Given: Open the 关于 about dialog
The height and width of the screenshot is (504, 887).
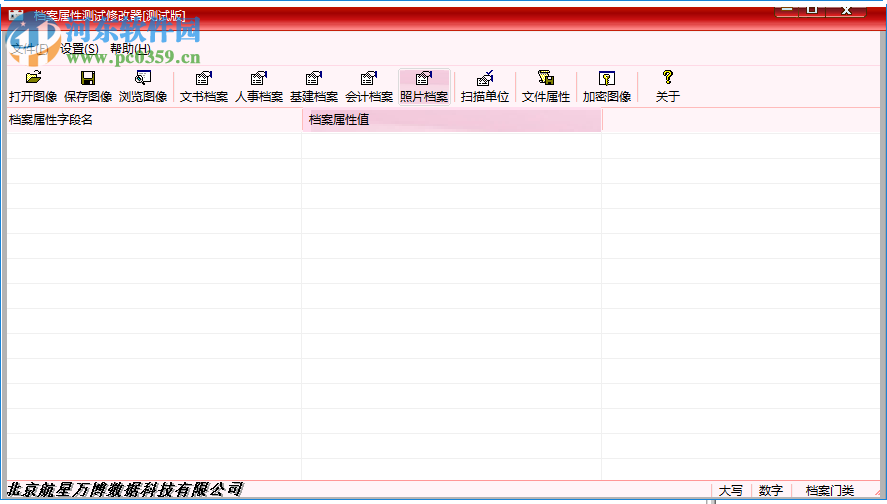Looking at the screenshot, I should [x=668, y=87].
